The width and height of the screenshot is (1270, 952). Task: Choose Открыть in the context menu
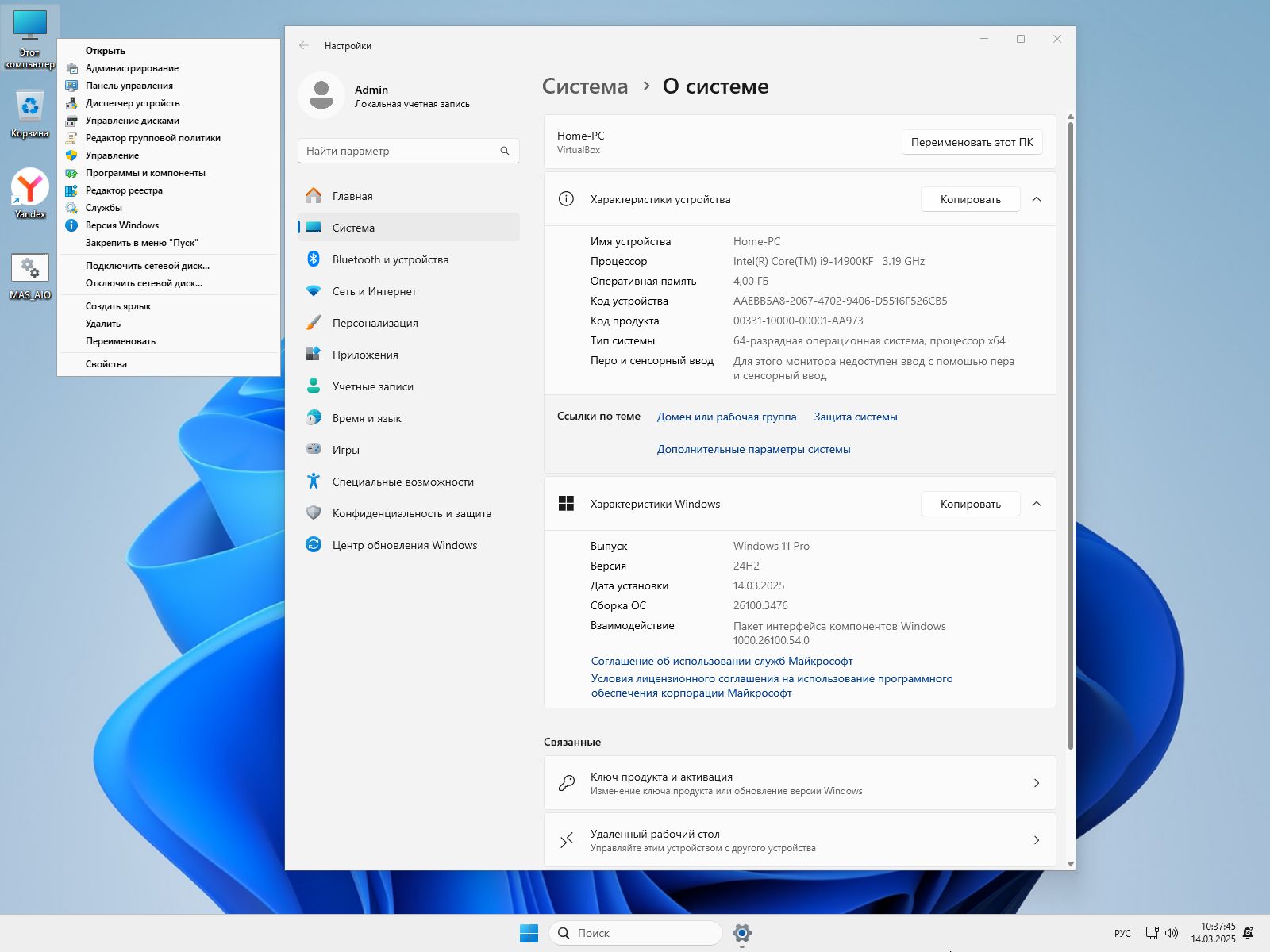click(169, 51)
